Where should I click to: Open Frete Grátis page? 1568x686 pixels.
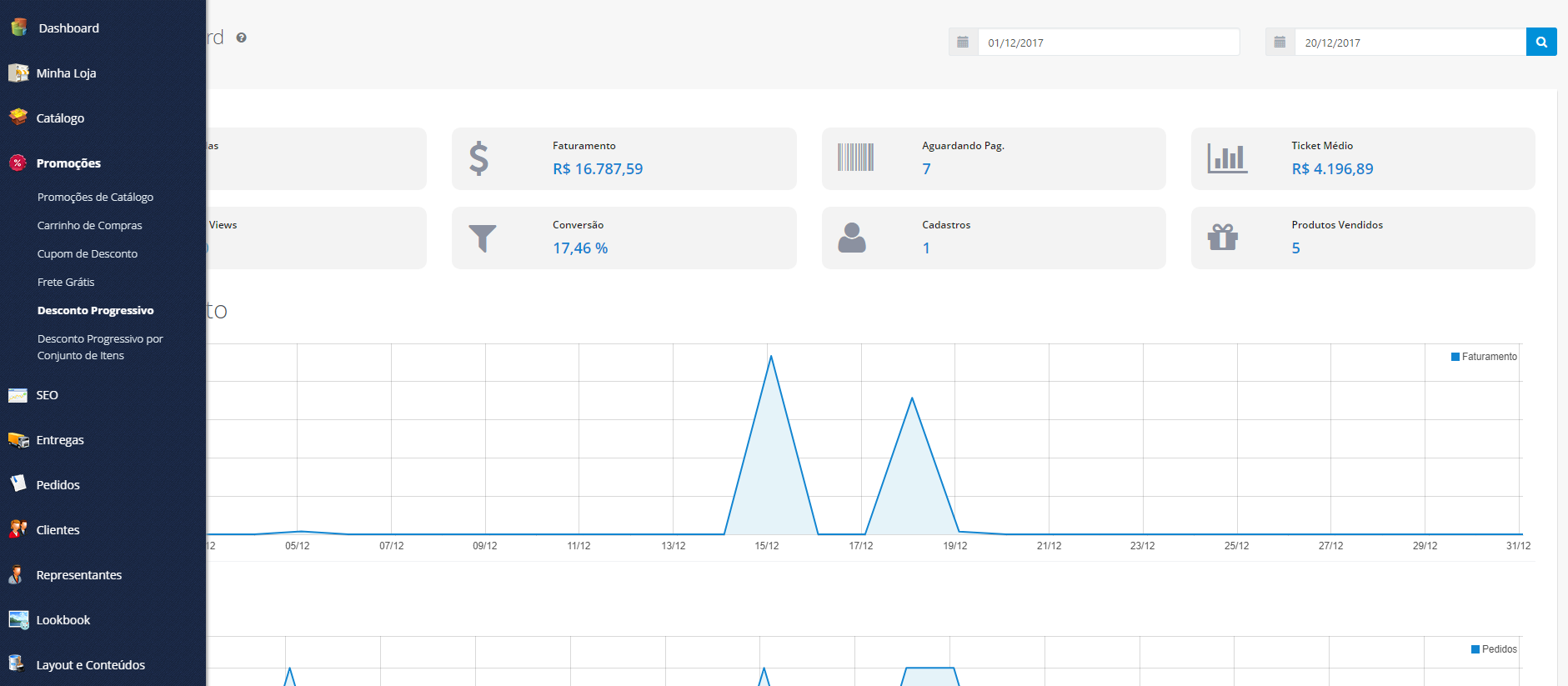[x=65, y=282]
